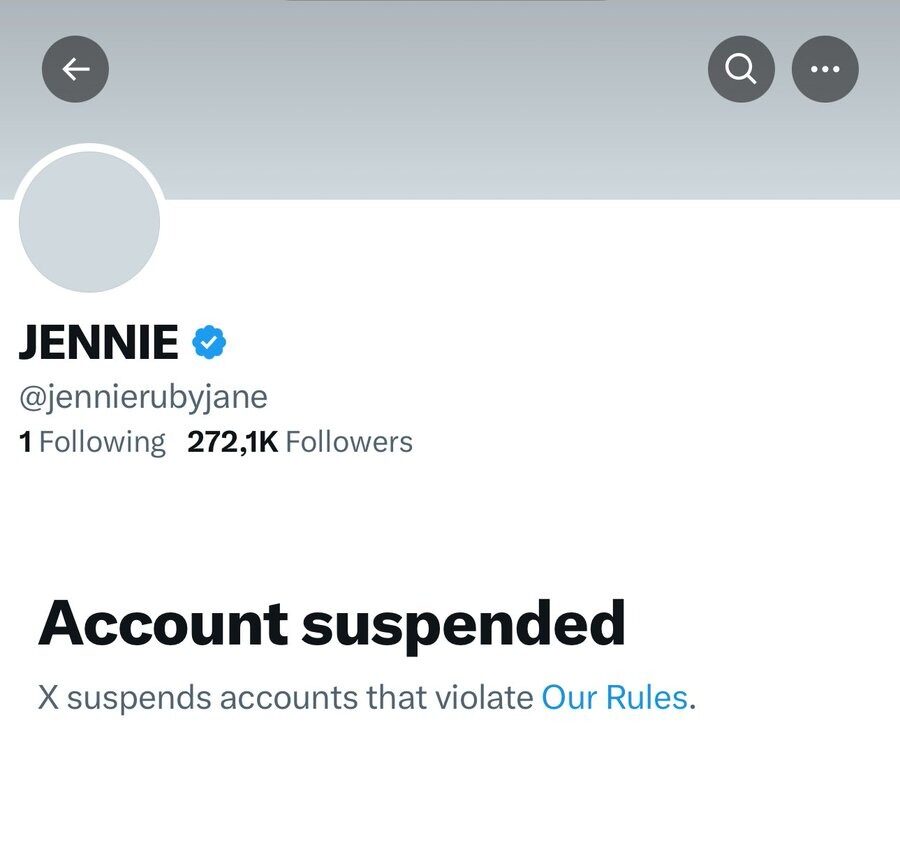The width and height of the screenshot is (900, 861).
Task: Tap the follower count 272,1K
Action: 232,442
